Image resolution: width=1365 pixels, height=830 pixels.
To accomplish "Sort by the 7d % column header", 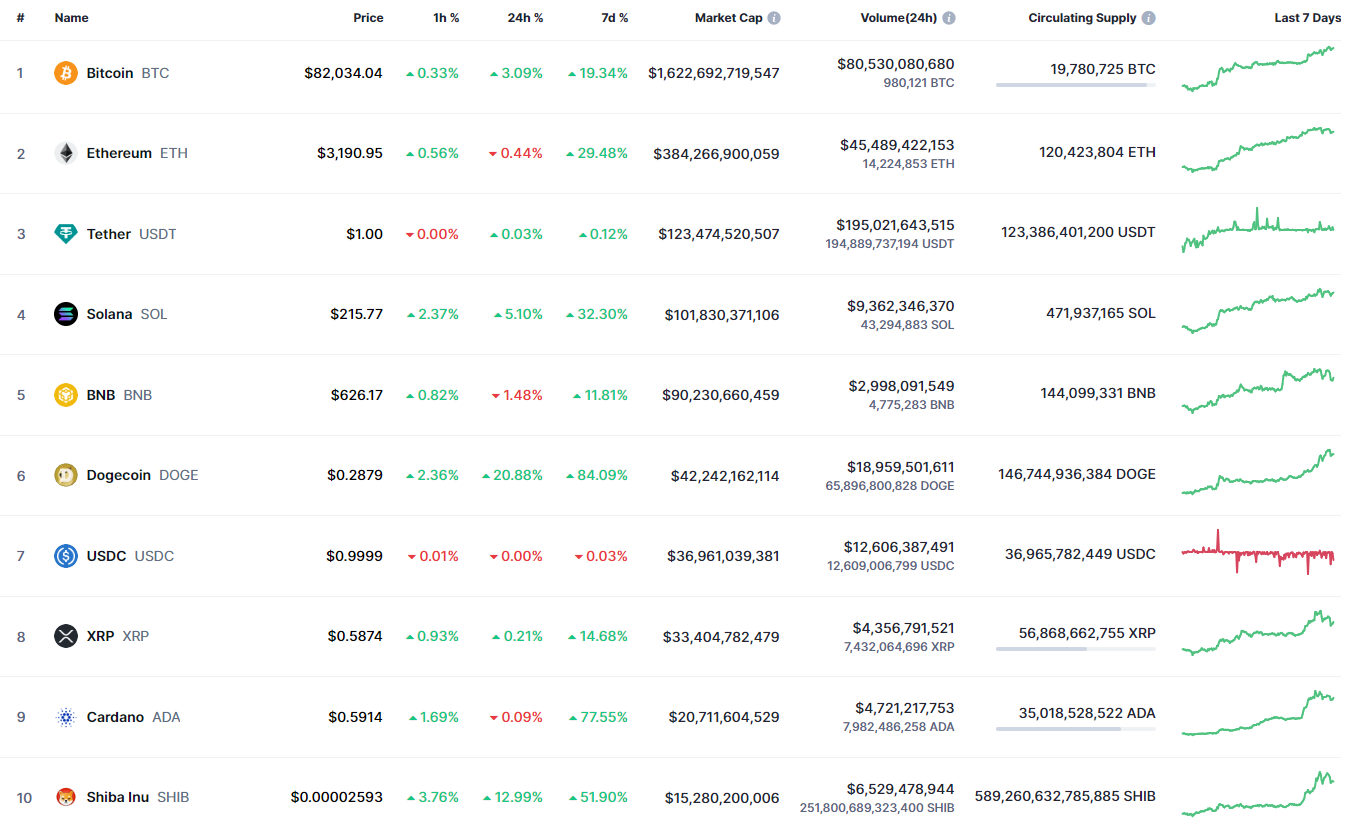I will [x=614, y=18].
